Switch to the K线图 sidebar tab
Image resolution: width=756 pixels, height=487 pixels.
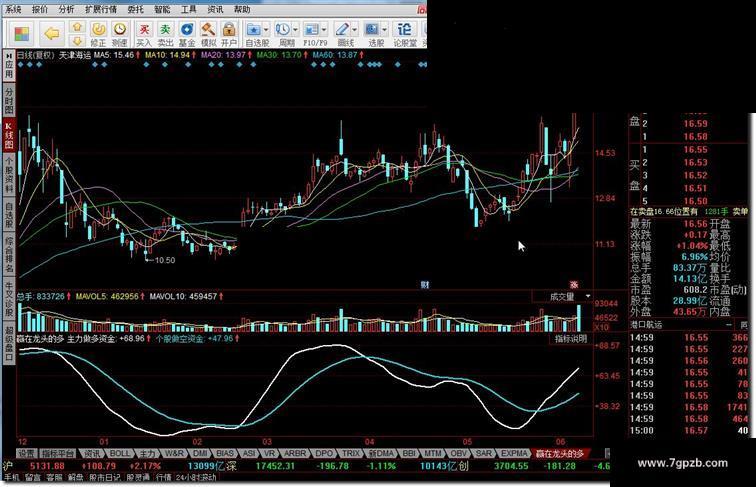[x=9, y=135]
